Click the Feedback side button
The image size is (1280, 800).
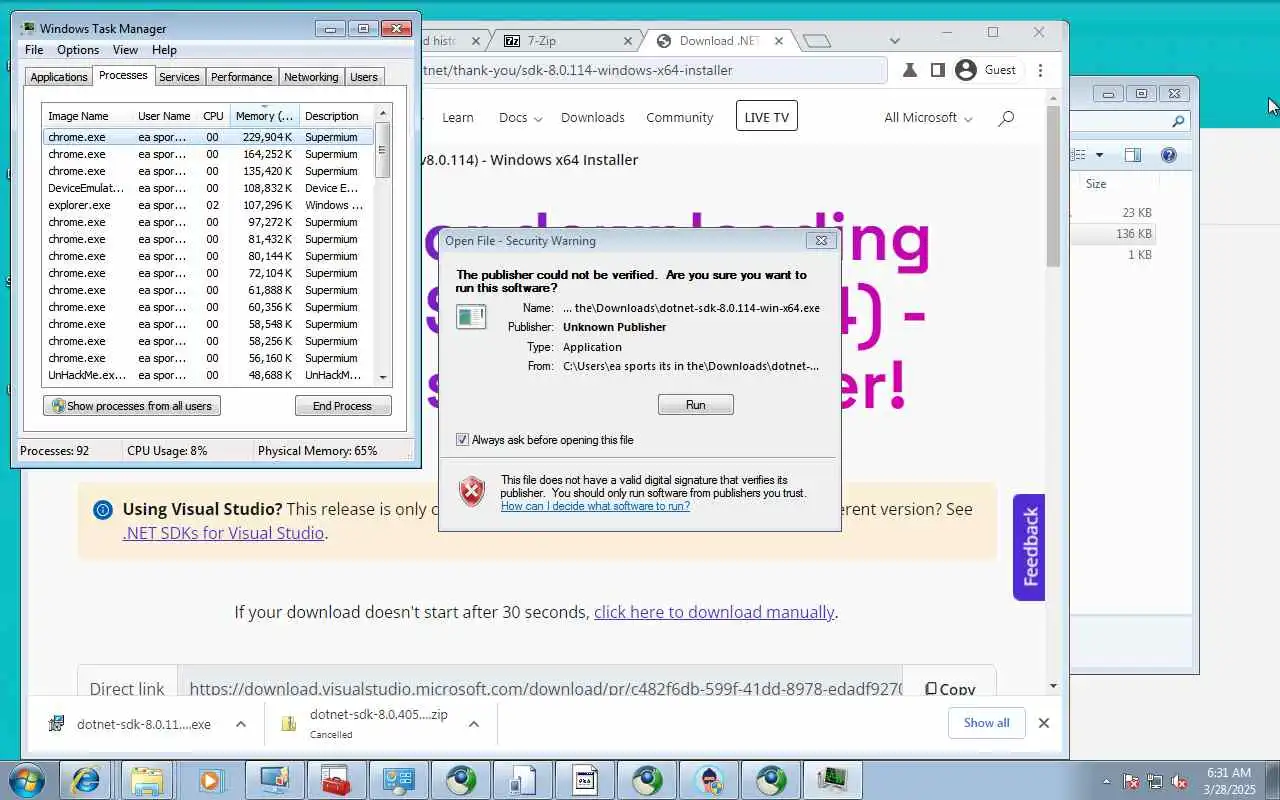tap(1030, 547)
